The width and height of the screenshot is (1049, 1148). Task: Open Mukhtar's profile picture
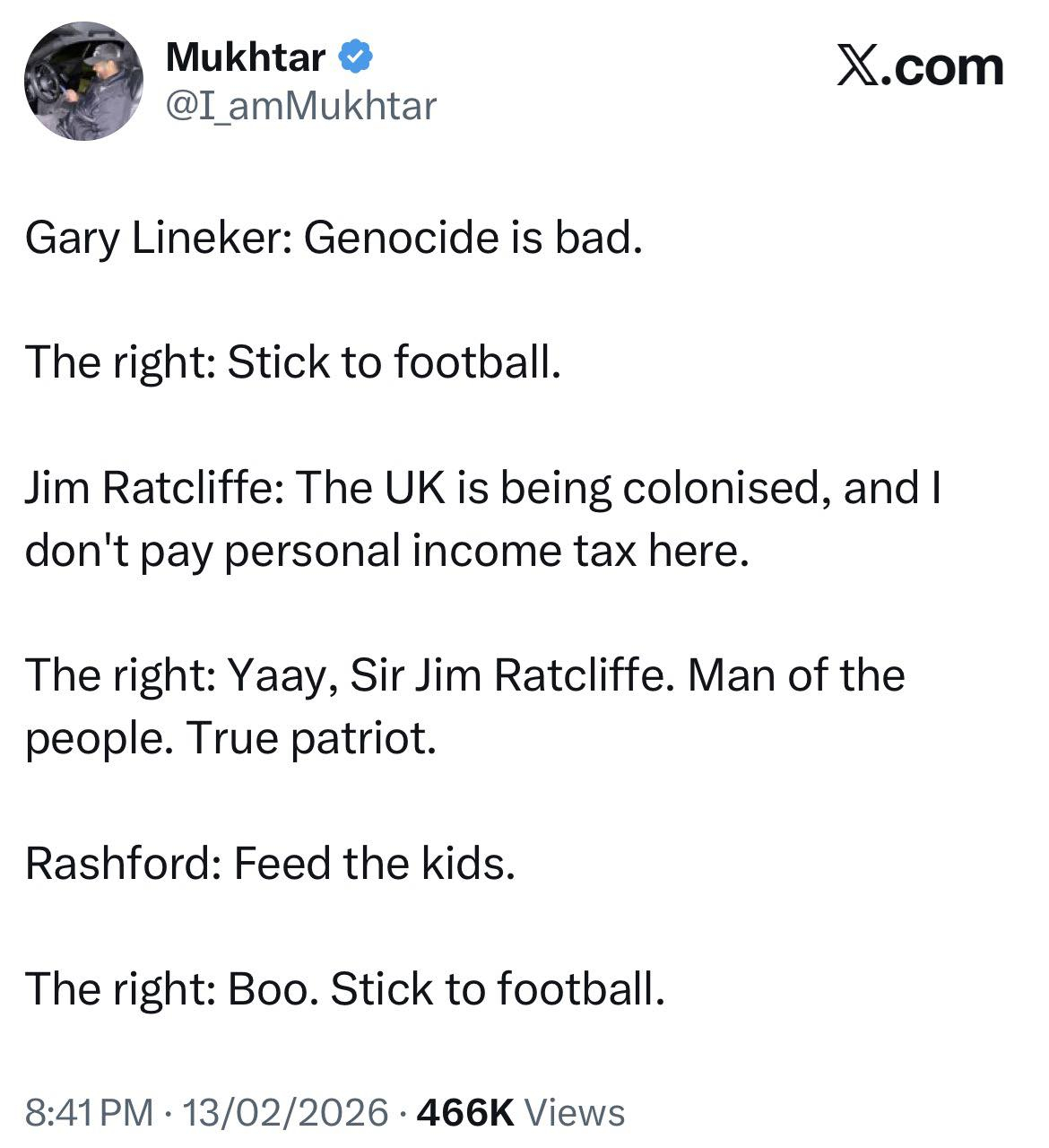[x=84, y=82]
